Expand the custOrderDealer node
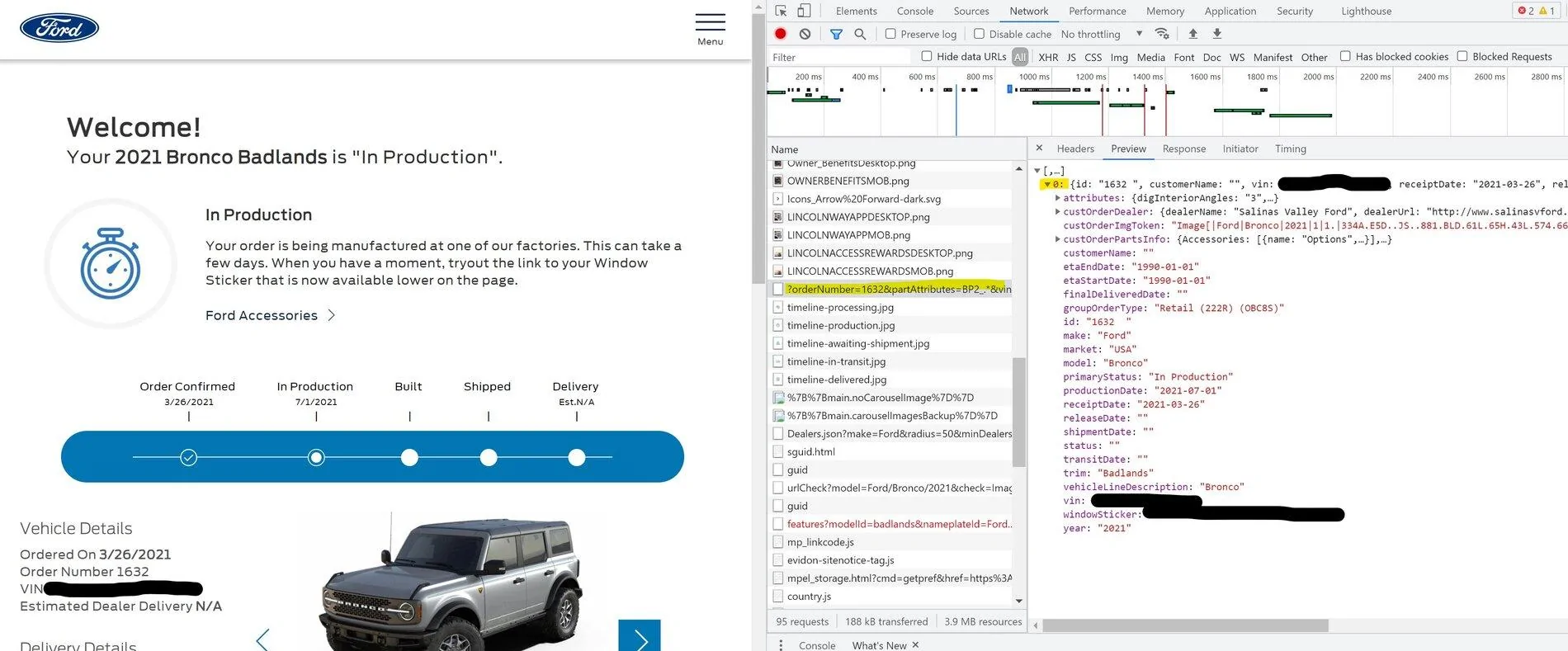Viewport: 1568px width, 651px height. click(1058, 212)
